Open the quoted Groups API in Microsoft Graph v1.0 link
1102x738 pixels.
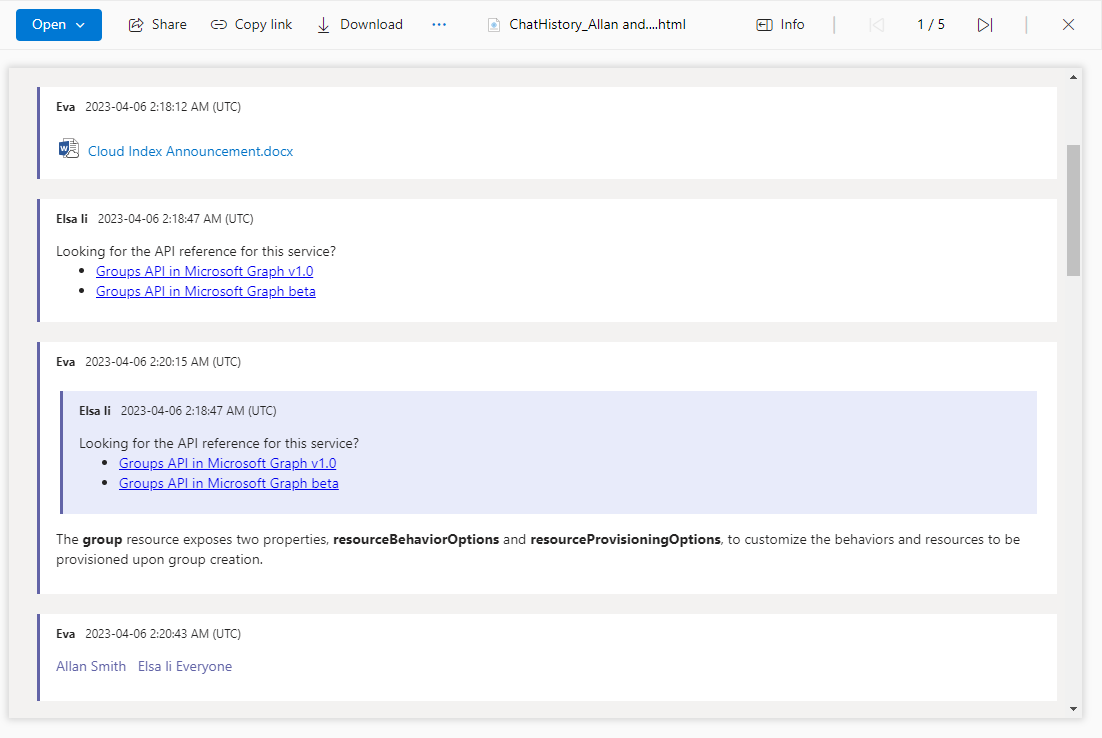point(228,463)
